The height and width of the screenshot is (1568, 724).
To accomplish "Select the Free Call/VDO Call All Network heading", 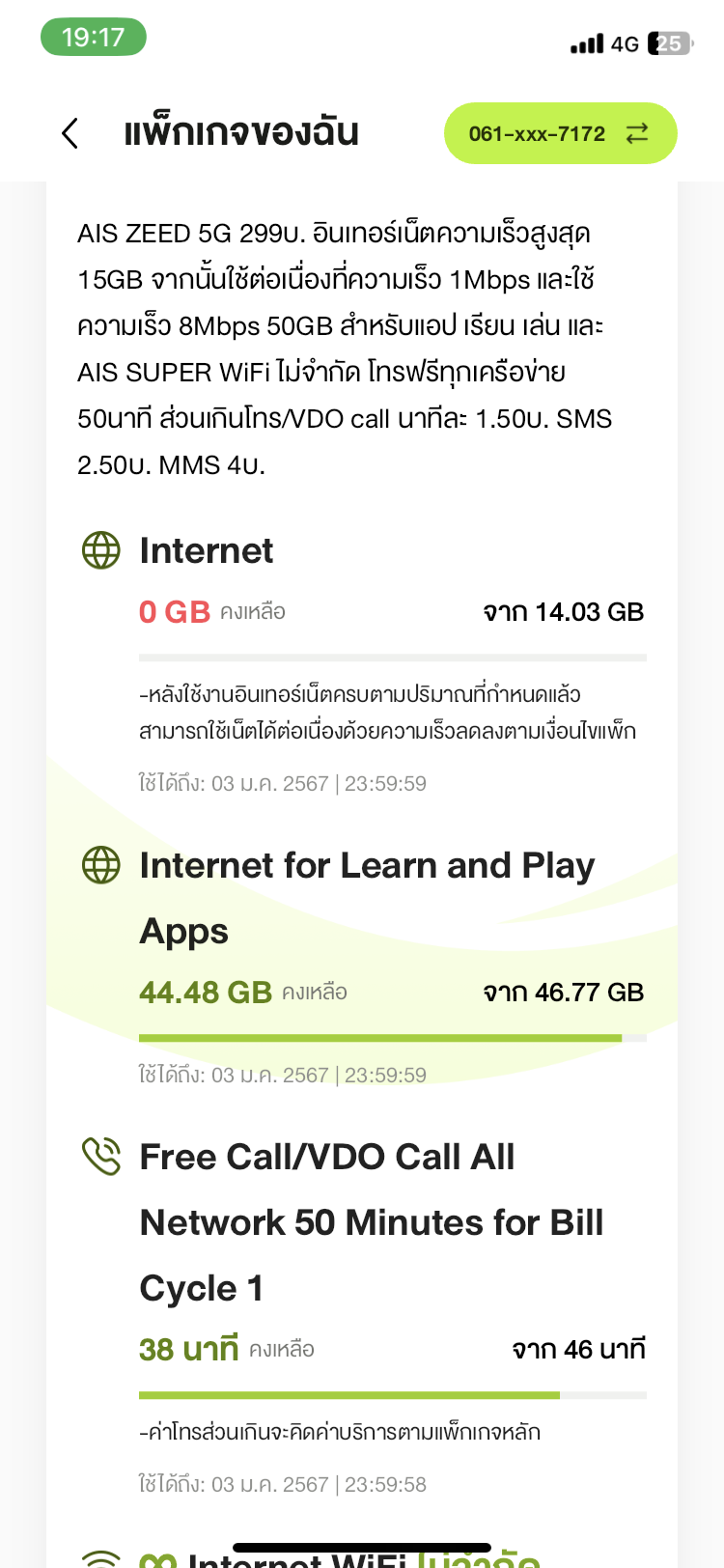I will coord(372,1222).
